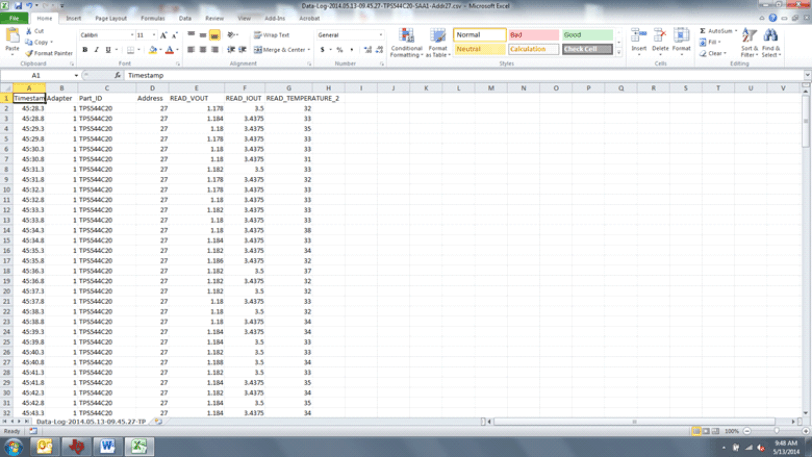
Task: Click the Format Painter brush icon
Action: click(29, 53)
